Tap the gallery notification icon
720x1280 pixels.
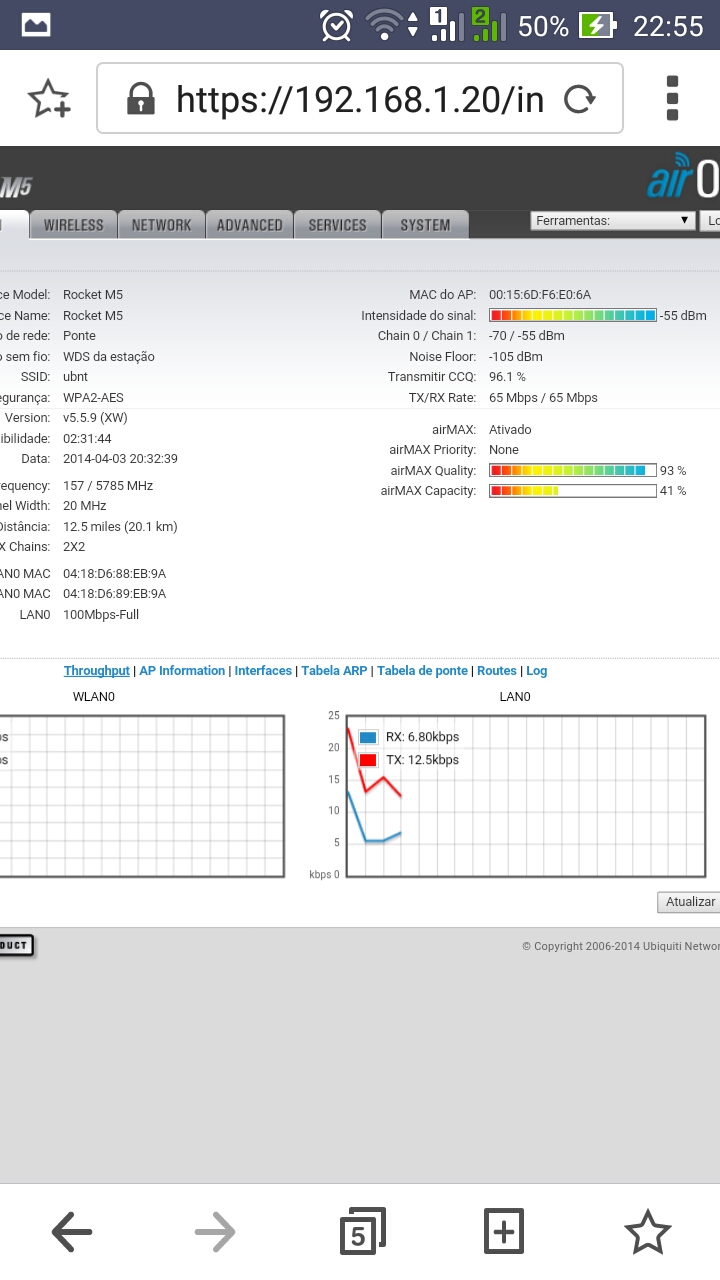point(36,25)
